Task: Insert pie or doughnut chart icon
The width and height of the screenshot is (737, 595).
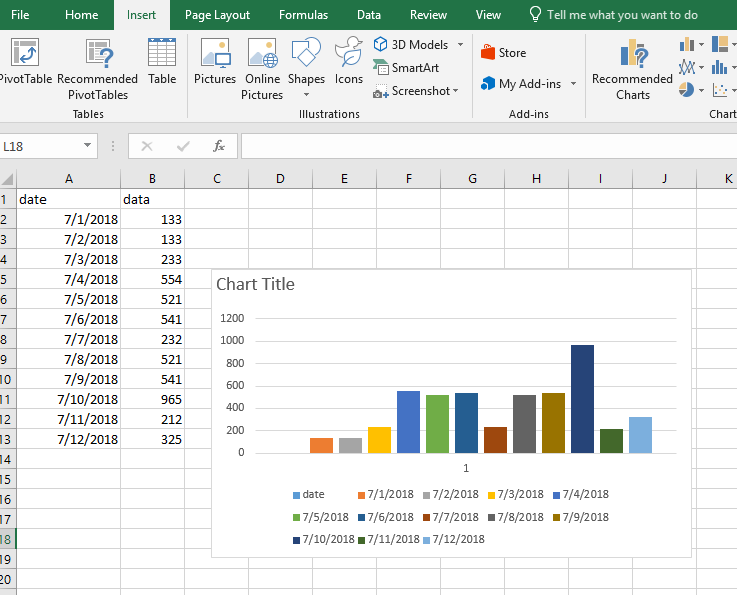Action: 687,89
